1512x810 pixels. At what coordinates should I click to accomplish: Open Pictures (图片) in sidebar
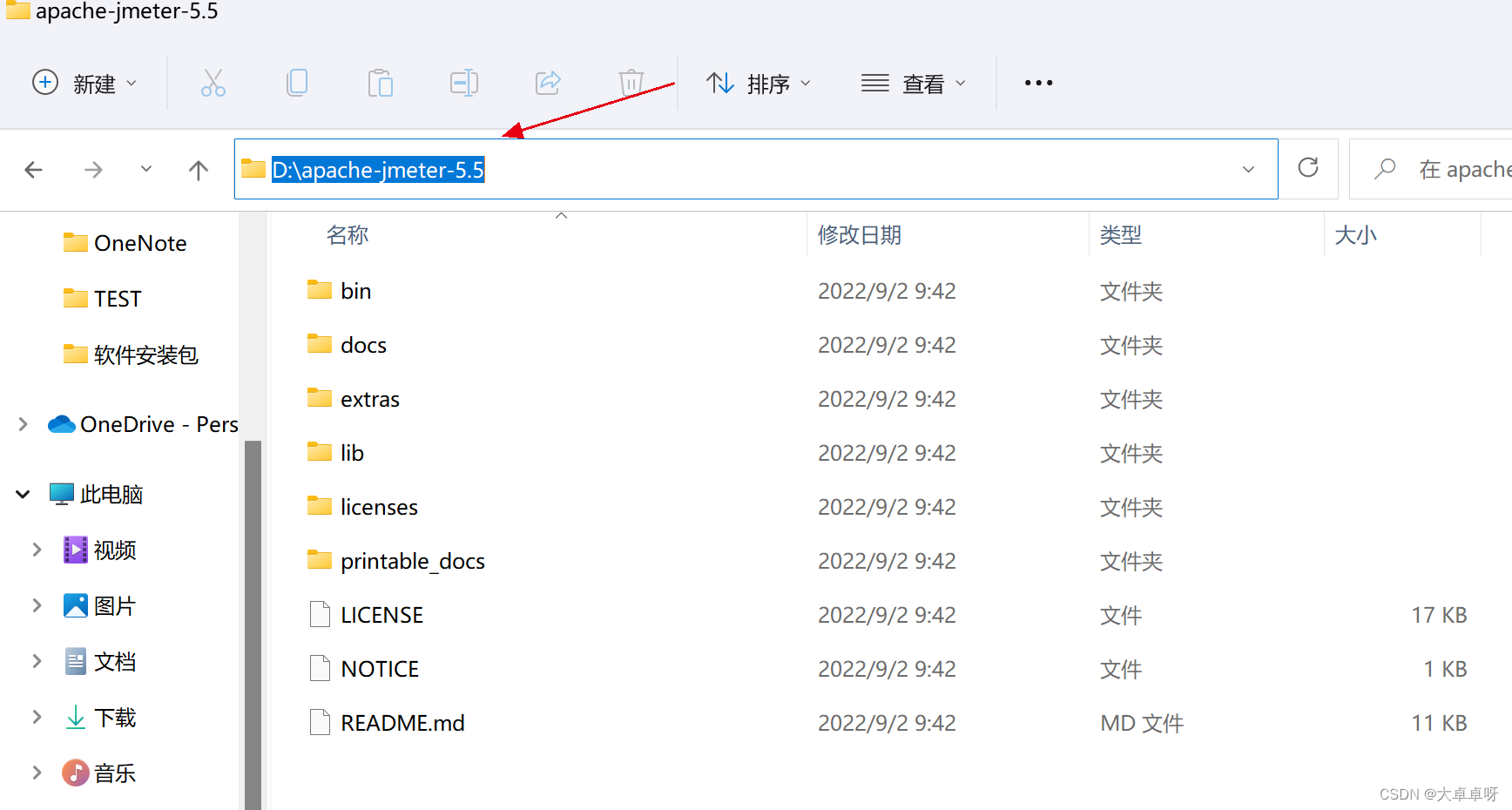tap(99, 605)
